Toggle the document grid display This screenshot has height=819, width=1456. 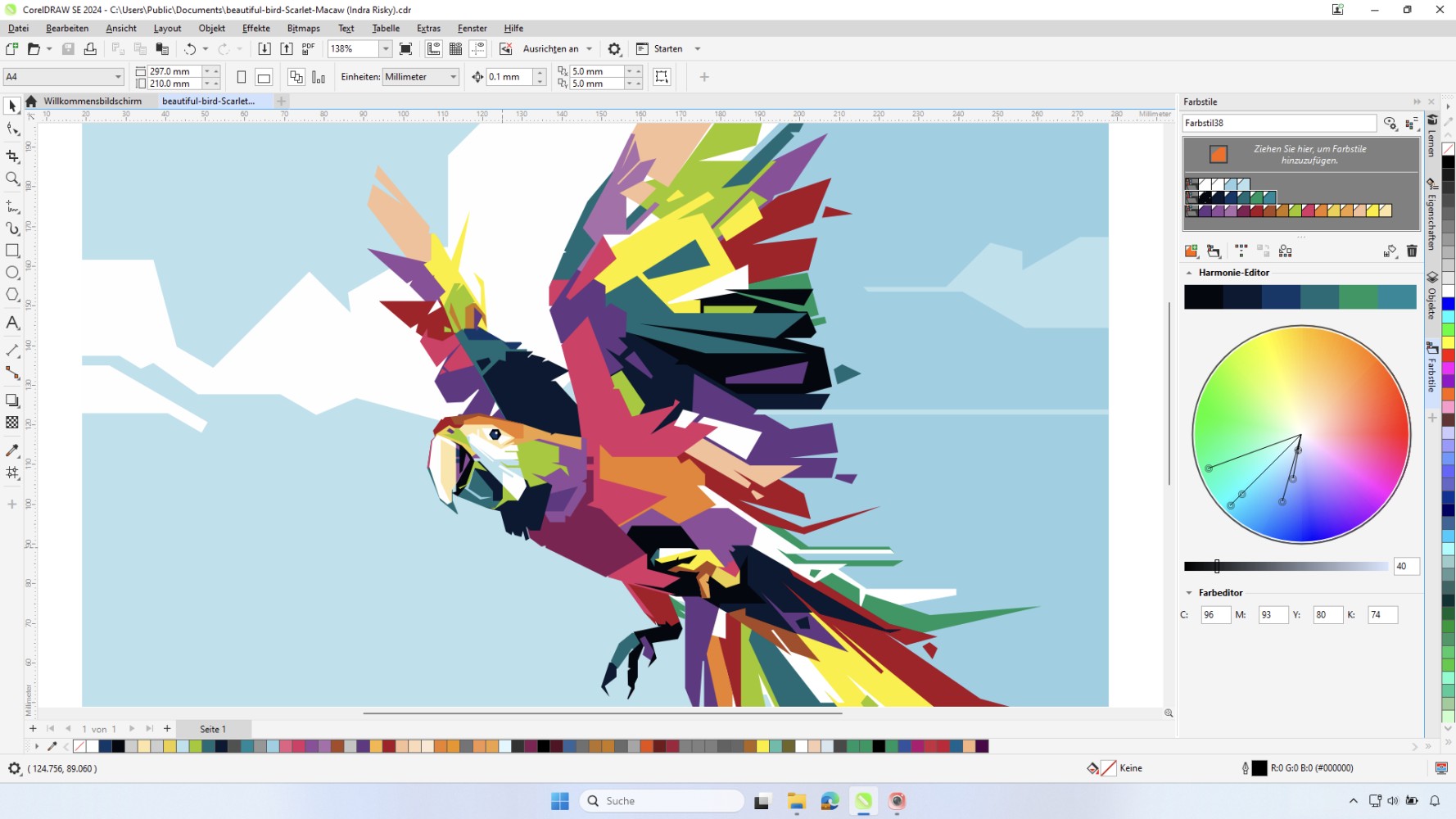point(455,48)
